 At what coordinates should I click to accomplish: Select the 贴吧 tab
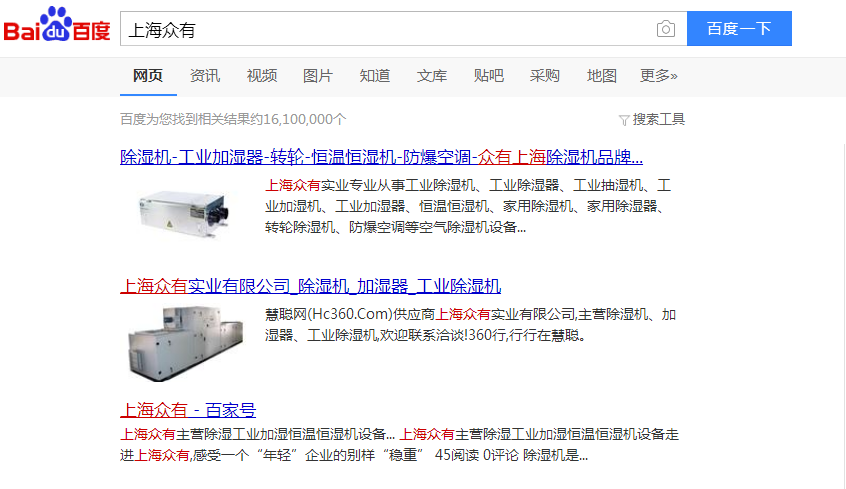click(x=489, y=76)
